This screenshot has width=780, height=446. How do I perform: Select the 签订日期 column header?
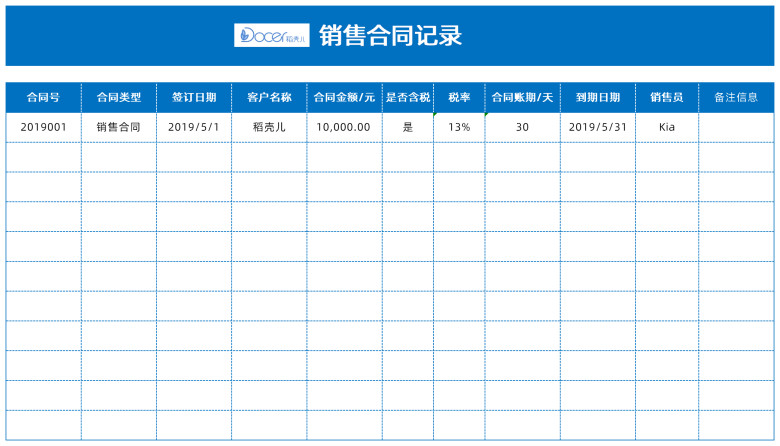pos(194,97)
